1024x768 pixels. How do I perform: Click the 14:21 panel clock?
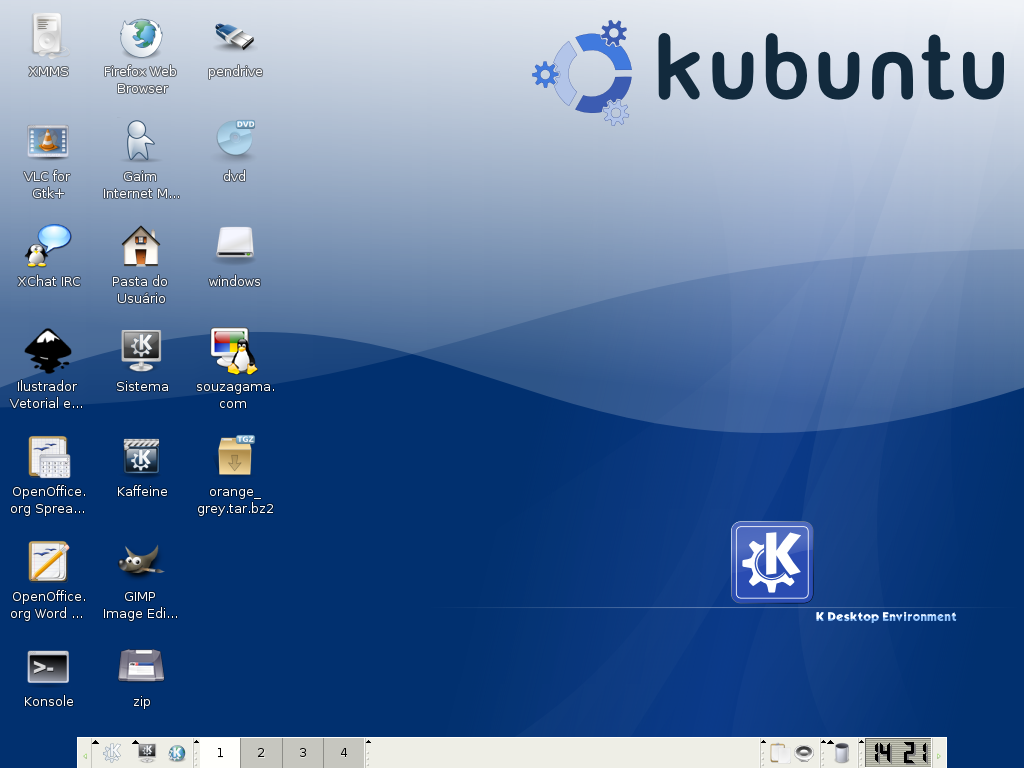(x=898, y=752)
